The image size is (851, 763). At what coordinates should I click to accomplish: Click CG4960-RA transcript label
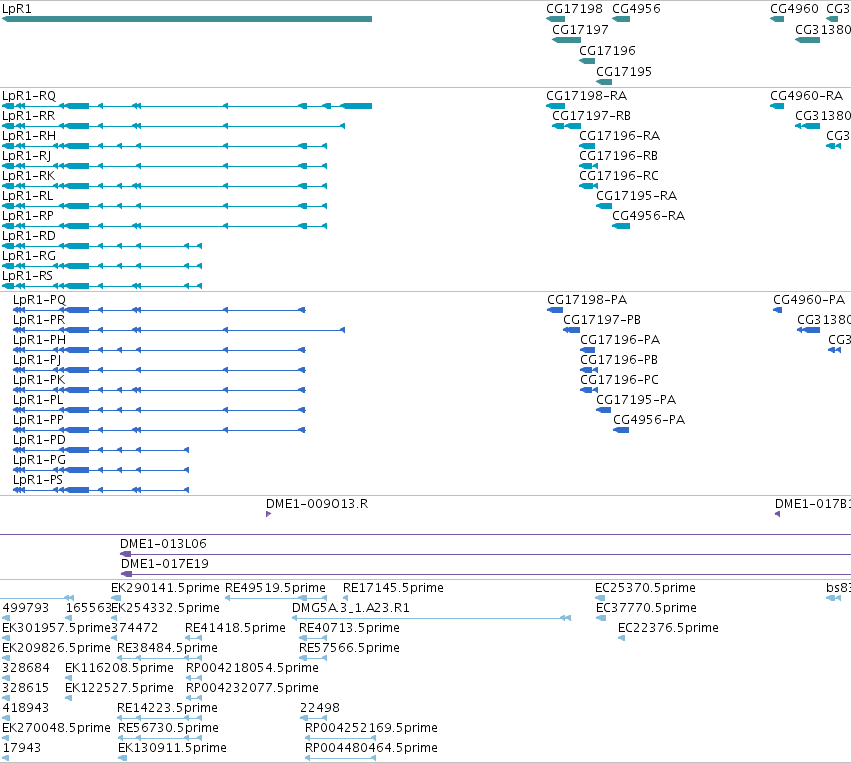806,96
